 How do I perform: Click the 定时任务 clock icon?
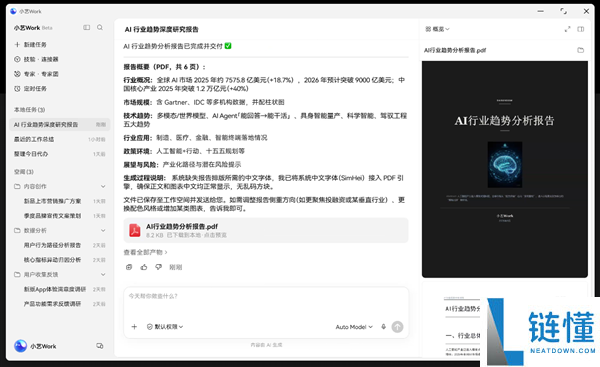(x=17, y=89)
